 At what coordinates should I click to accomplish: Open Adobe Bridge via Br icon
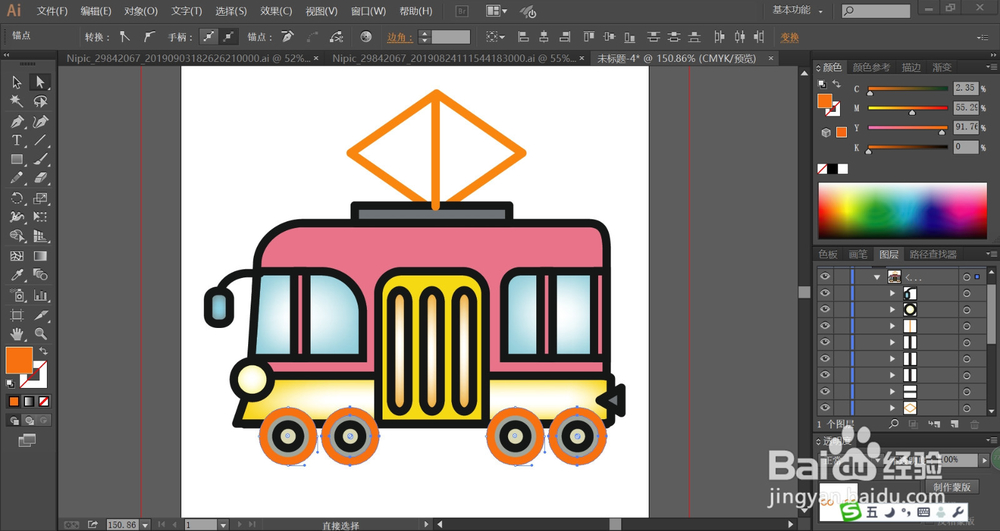(x=463, y=11)
